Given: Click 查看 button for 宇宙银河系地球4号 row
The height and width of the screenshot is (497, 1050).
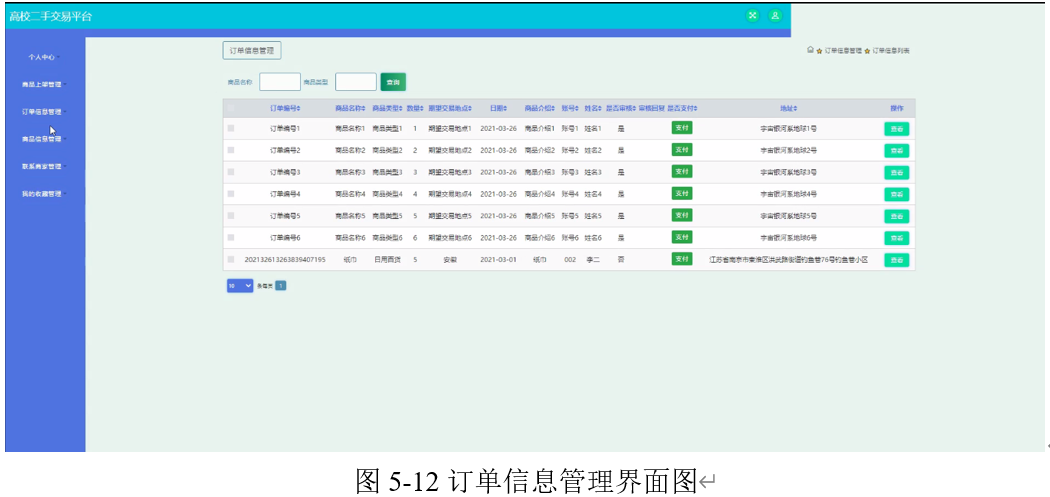Looking at the screenshot, I should click(x=896, y=194).
